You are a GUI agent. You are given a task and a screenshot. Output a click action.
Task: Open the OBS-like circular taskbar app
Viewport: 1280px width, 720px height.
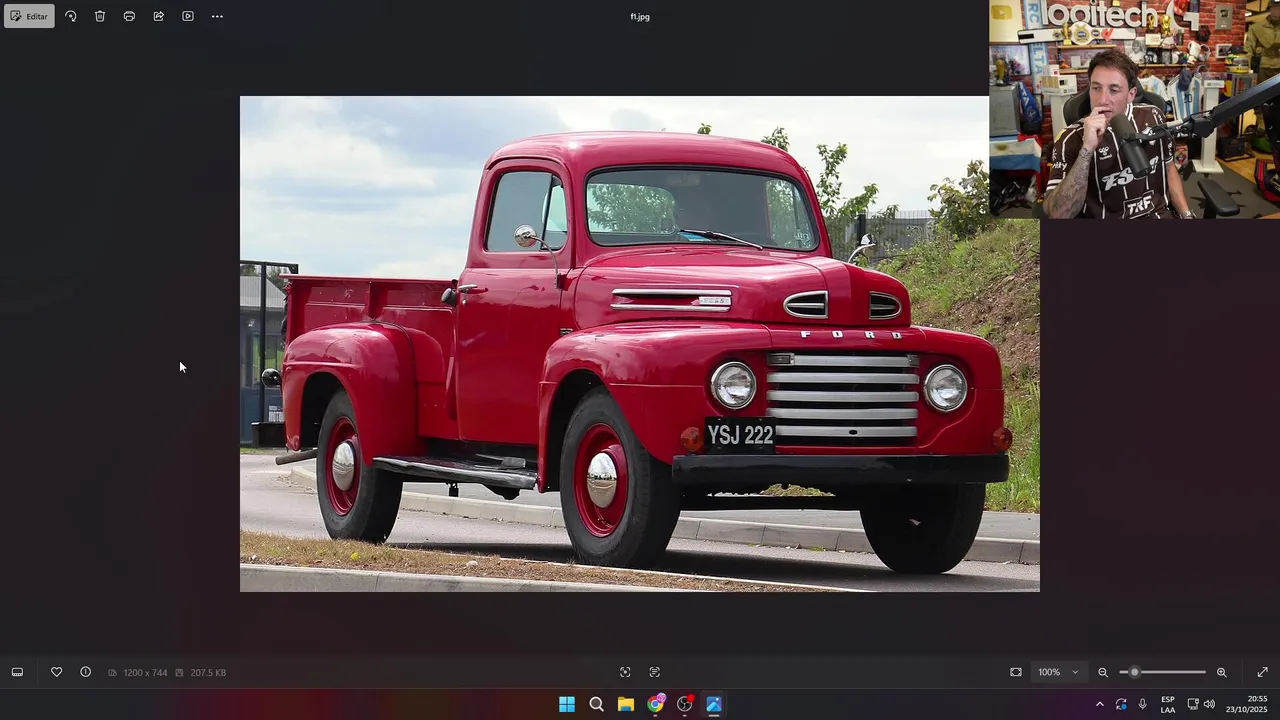685,704
